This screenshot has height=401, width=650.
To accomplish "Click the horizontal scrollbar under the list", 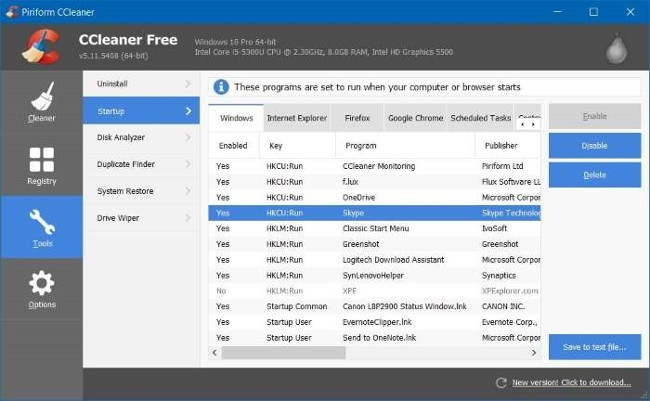I will pos(300,353).
